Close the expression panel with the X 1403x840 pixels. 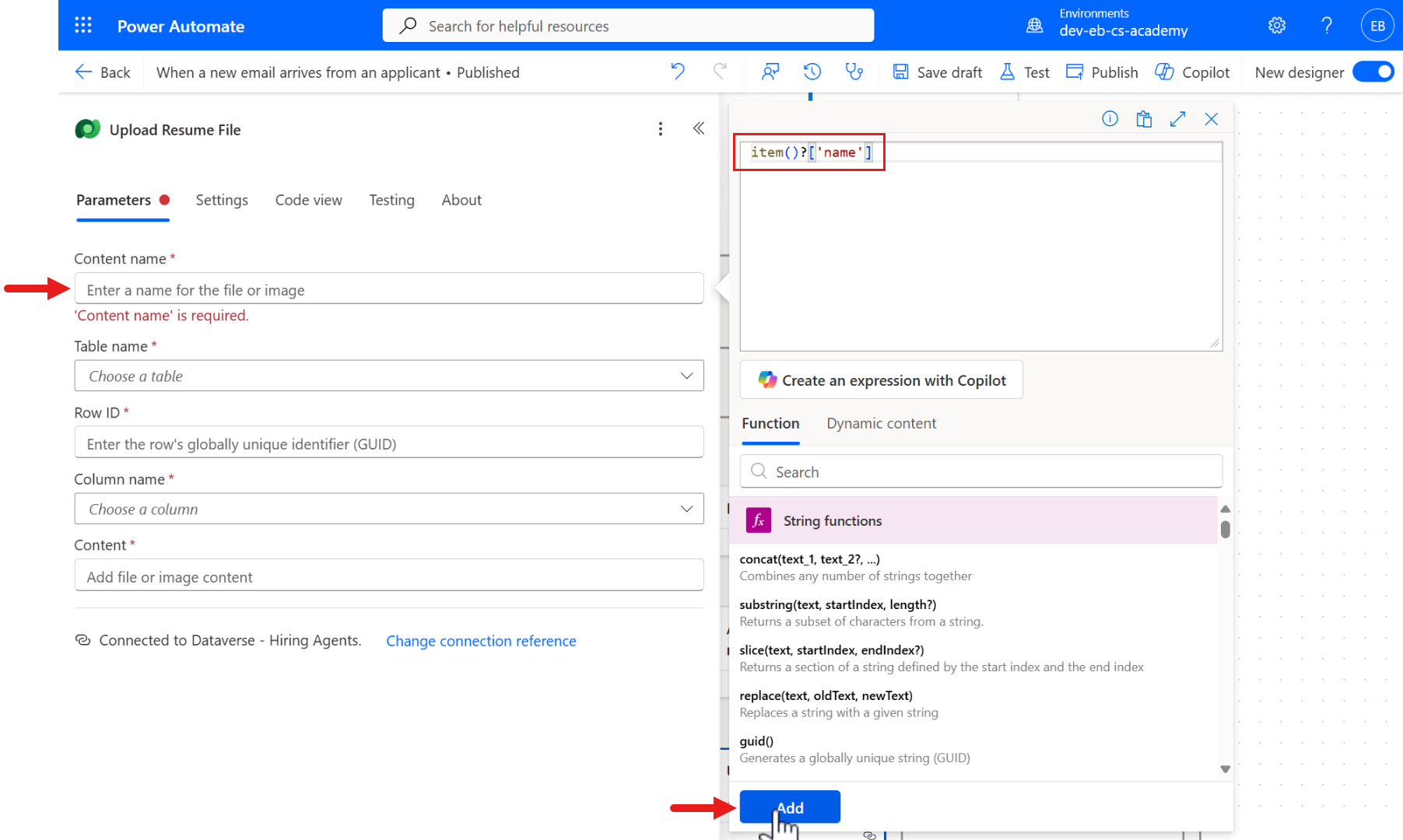(1212, 119)
